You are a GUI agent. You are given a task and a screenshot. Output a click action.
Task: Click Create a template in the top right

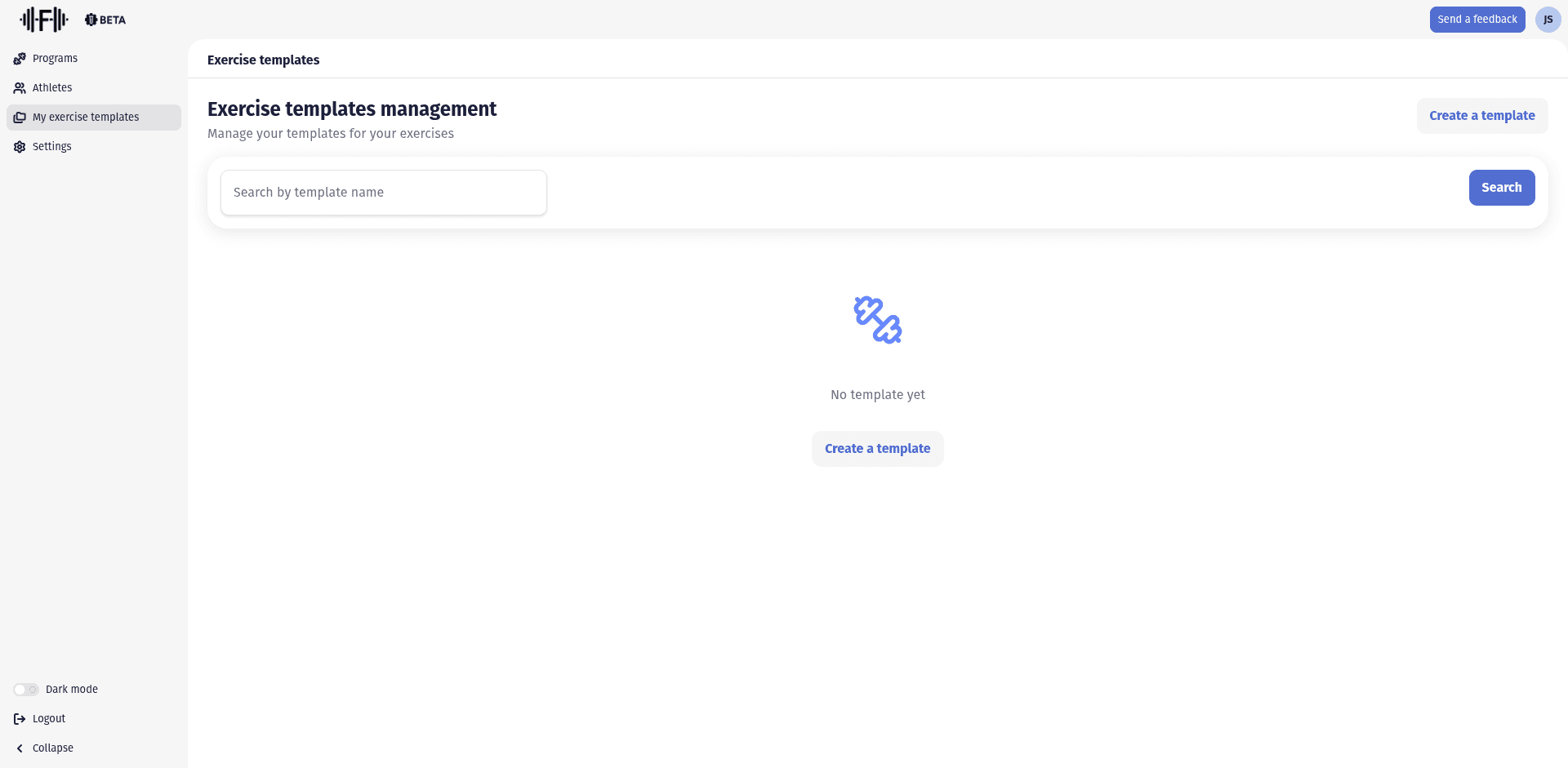coord(1481,116)
